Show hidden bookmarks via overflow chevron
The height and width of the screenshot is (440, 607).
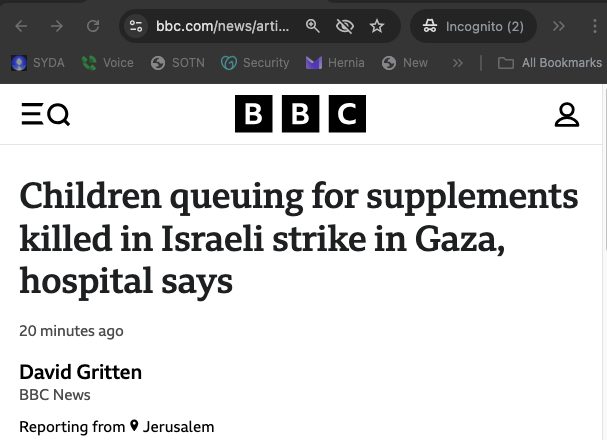point(458,63)
